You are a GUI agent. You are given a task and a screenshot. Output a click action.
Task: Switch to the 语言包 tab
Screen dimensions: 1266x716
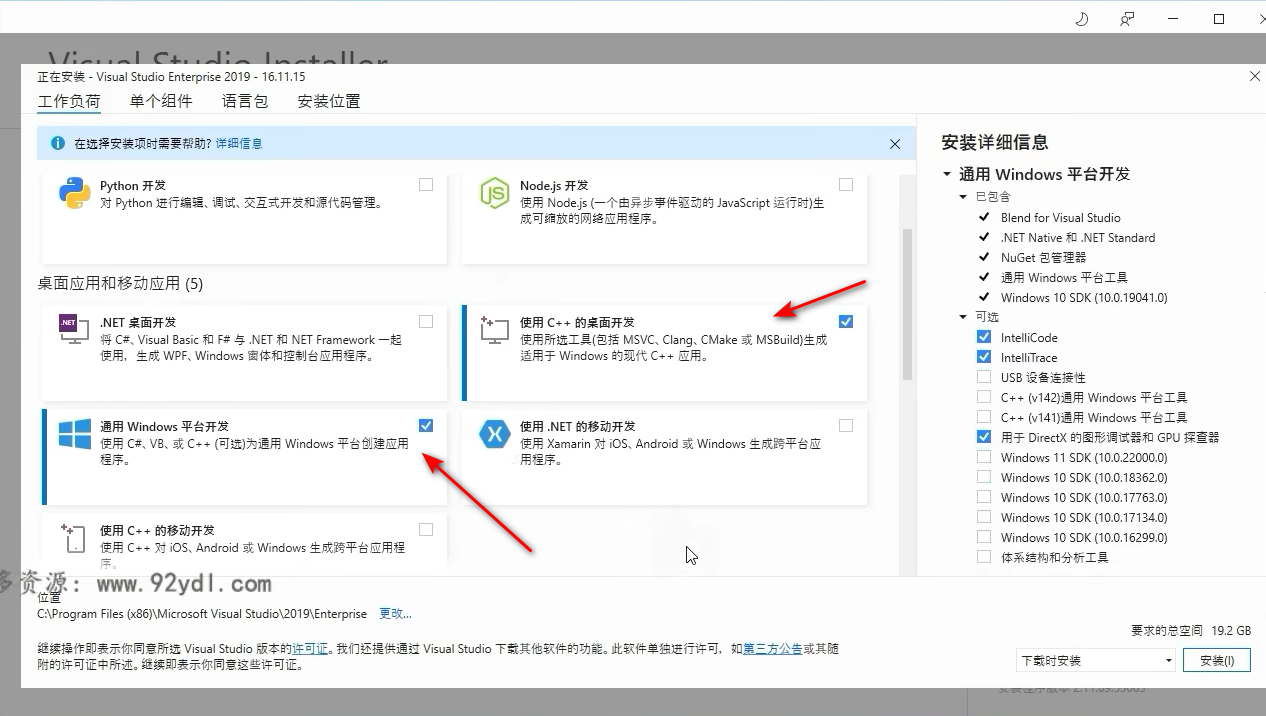(245, 101)
